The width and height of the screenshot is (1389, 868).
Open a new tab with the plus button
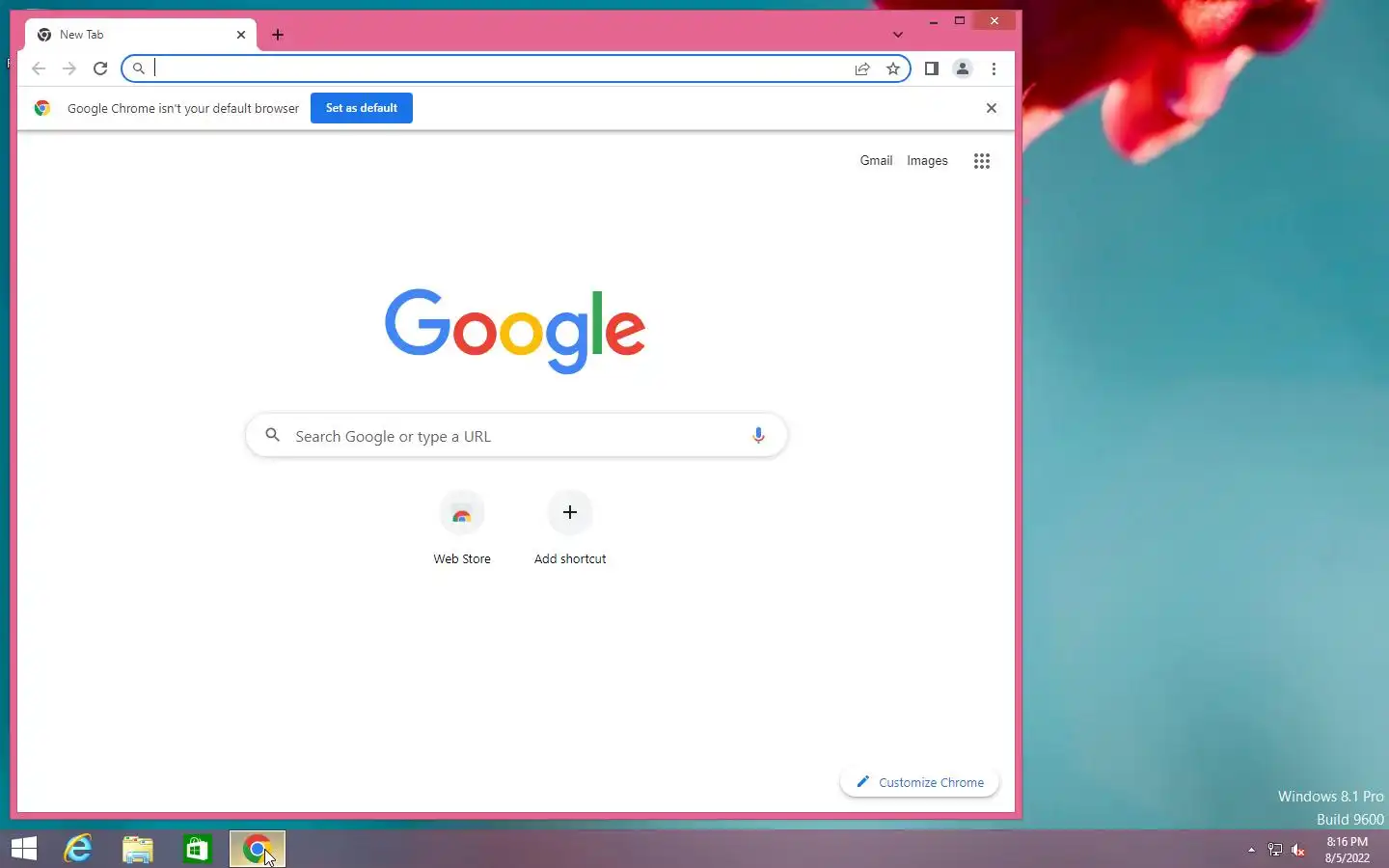(x=278, y=35)
